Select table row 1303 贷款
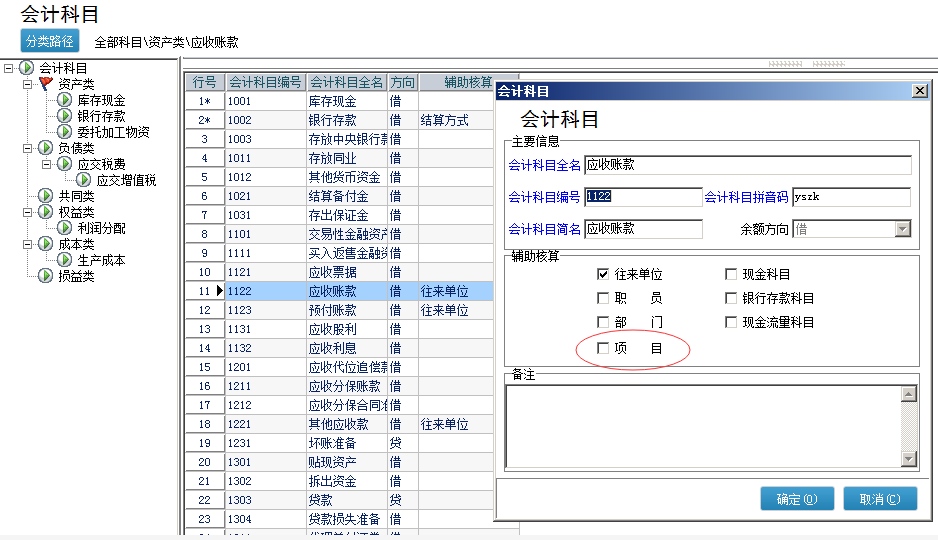This screenshot has width=938, height=540. coord(339,500)
